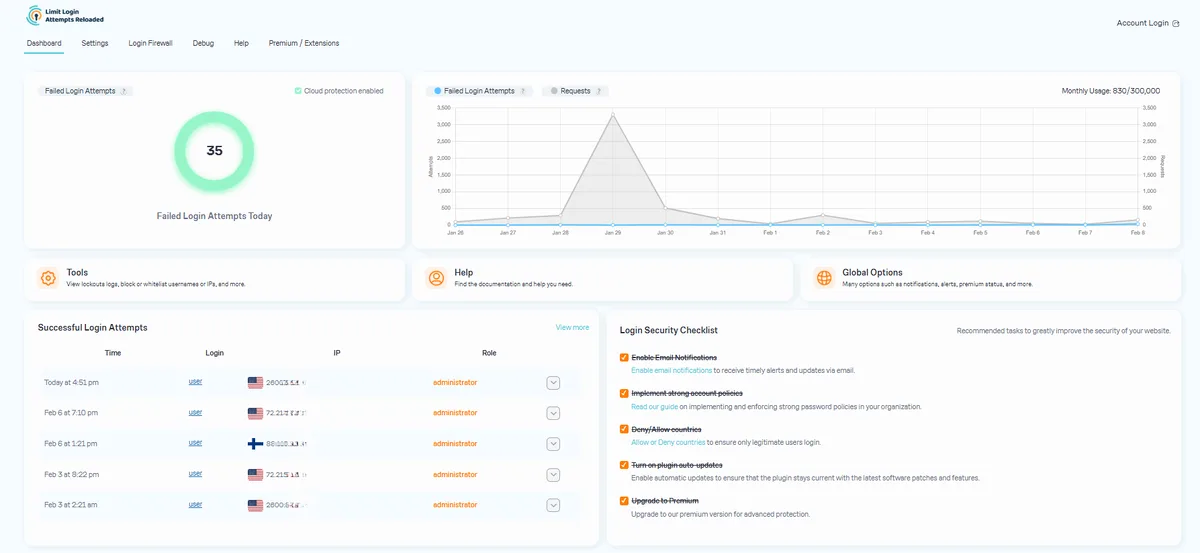
Task: Open the Read our guide link
Action: click(654, 406)
